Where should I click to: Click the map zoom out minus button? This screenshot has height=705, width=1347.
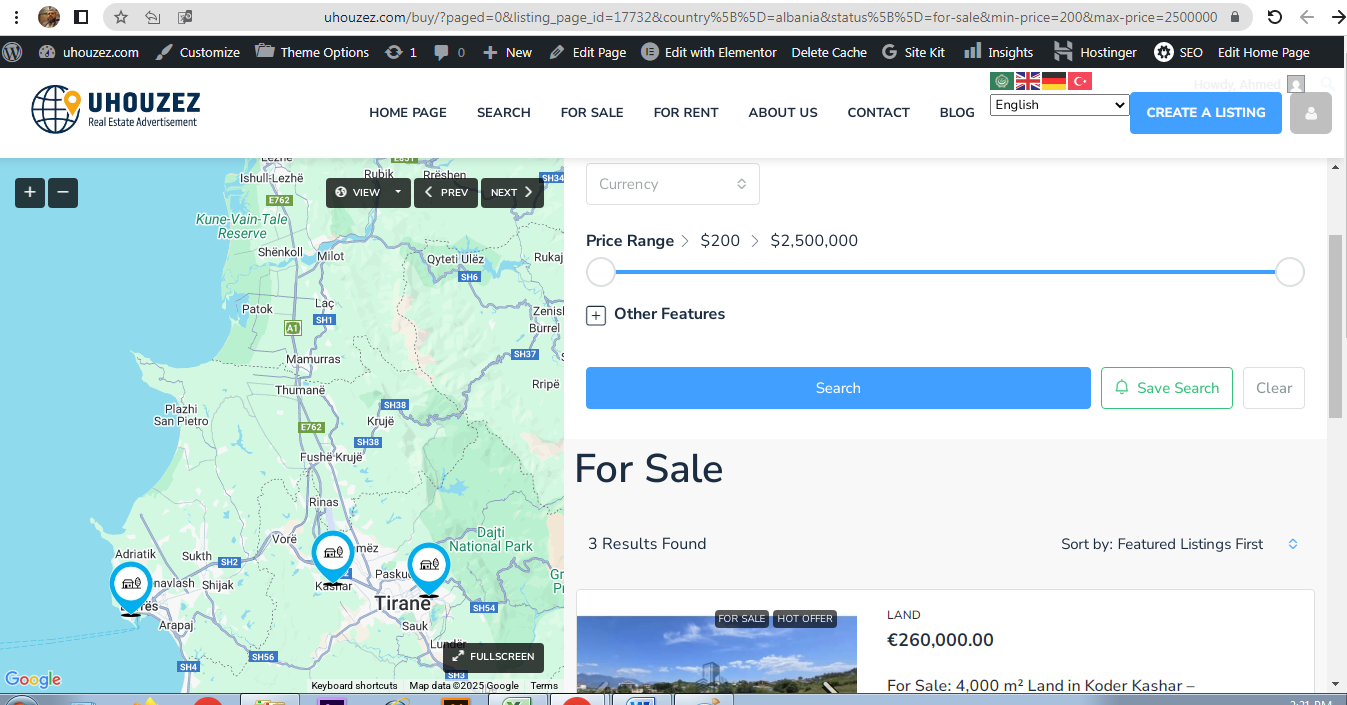point(63,192)
